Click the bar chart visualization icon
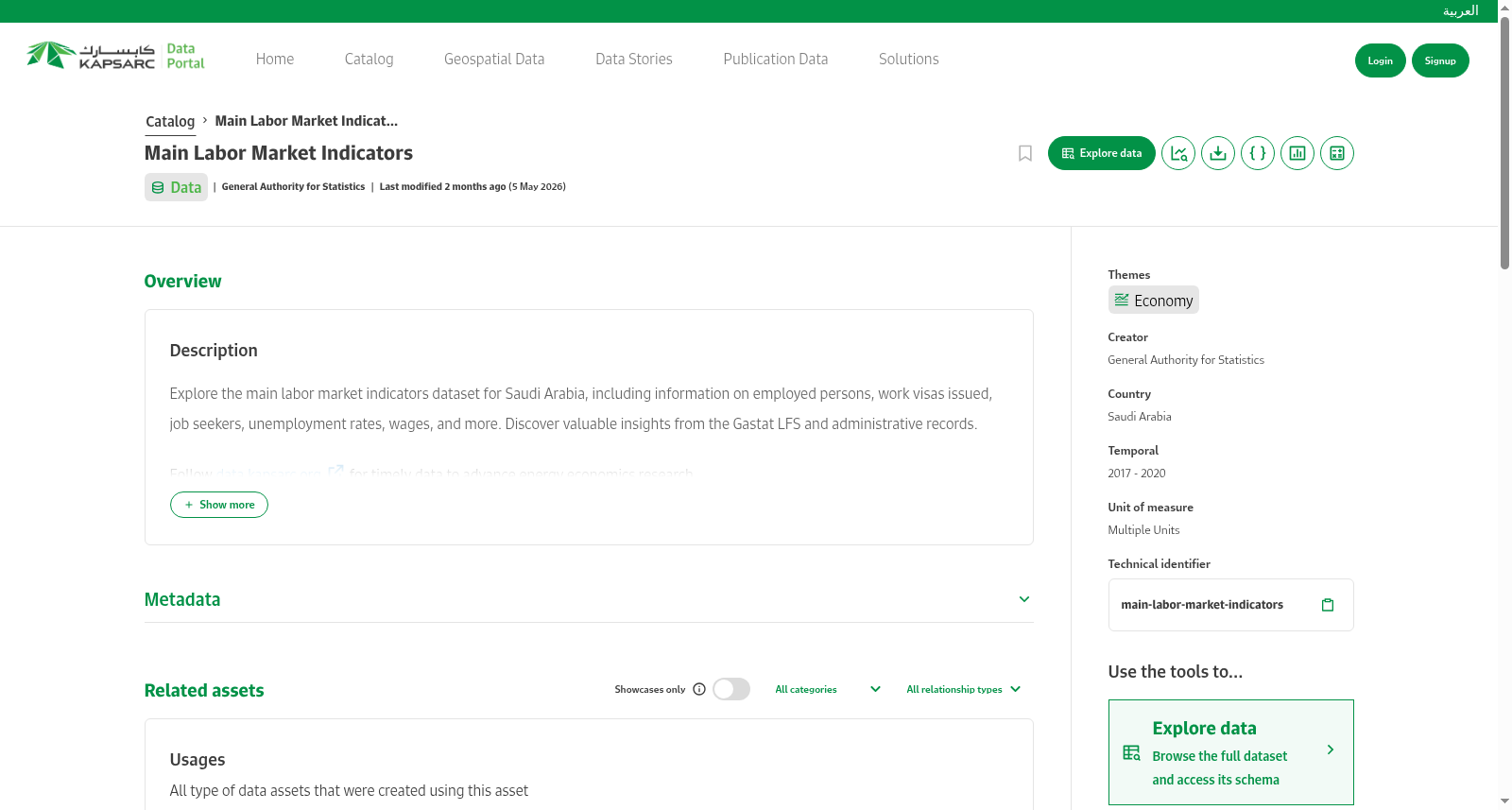Viewport: 1512px width, 810px height. tap(1297, 153)
